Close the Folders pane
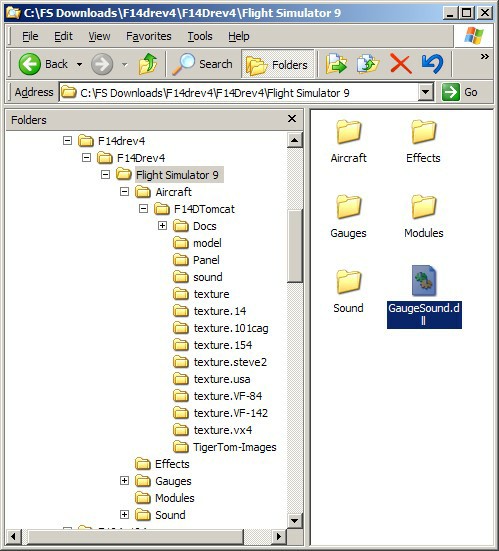Image resolution: width=499 pixels, height=551 pixels. [x=292, y=119]
